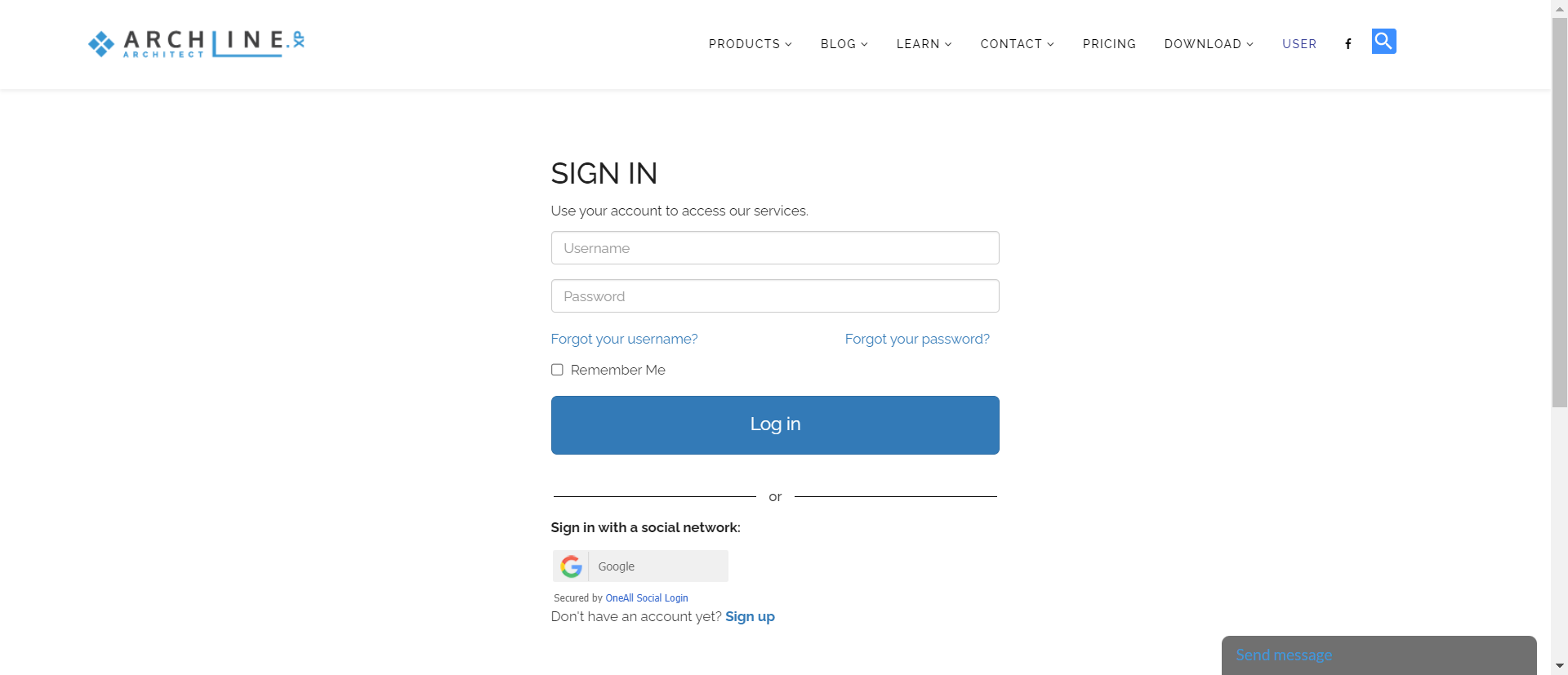Open the Facebook icon link
Viewport: 1568px width, 675px height.
click(1348, 44)
